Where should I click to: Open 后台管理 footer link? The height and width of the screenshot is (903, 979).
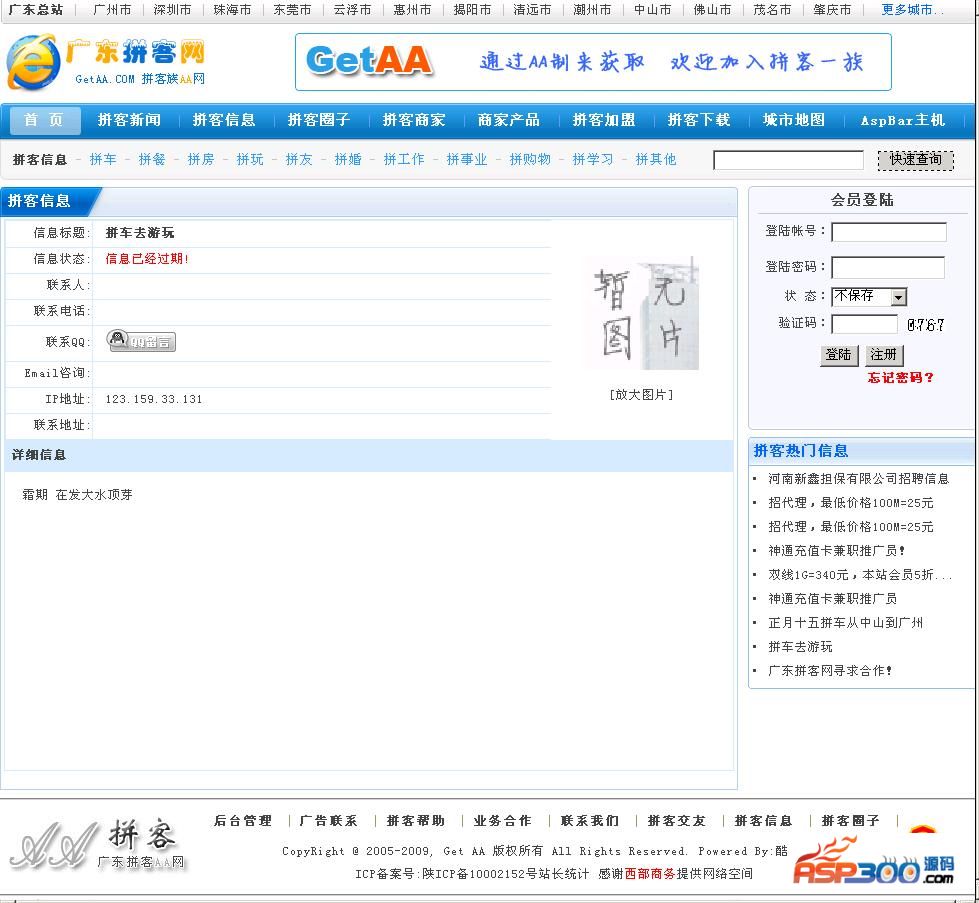(244, 821)
